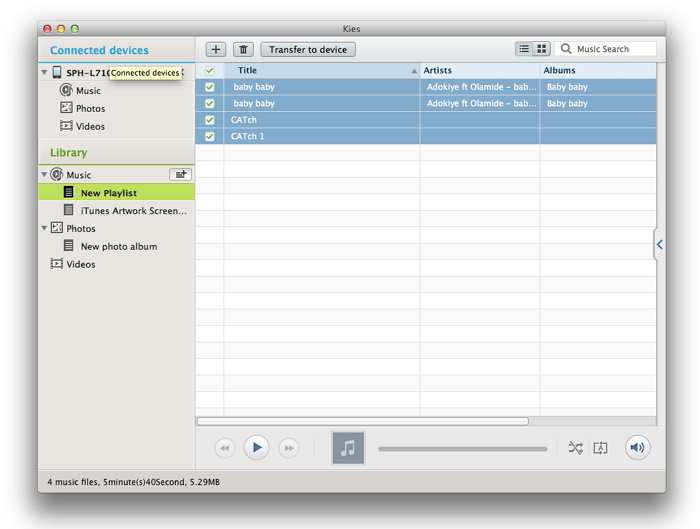Minimize the Kies window
The image size is (700, 529).
click(x=61, y=29)
